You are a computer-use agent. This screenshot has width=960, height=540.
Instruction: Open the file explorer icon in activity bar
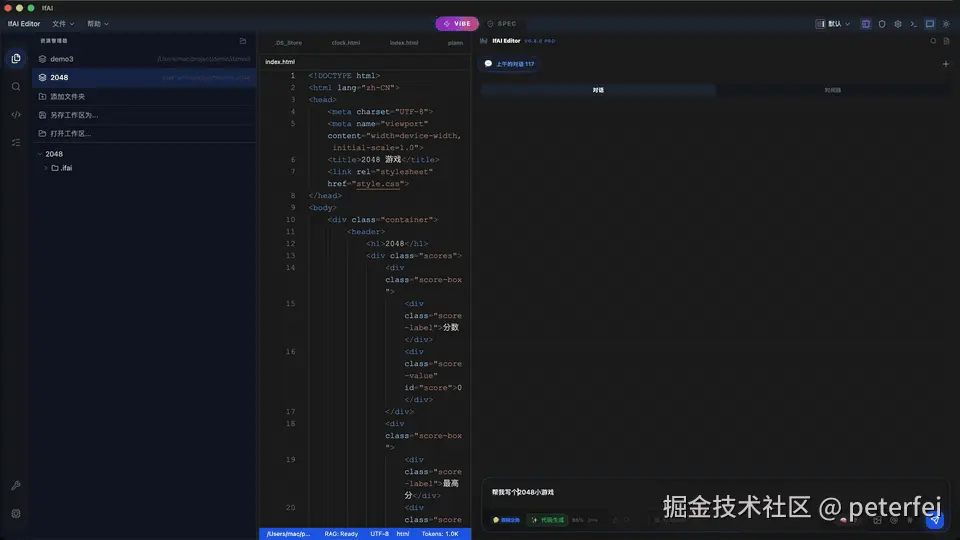(x=16, y=59)
